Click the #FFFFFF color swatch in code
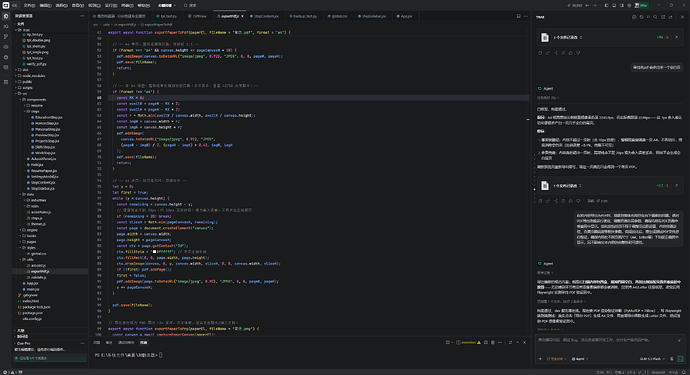The height and width of the screenshot is (375, 690). point(154,252)
